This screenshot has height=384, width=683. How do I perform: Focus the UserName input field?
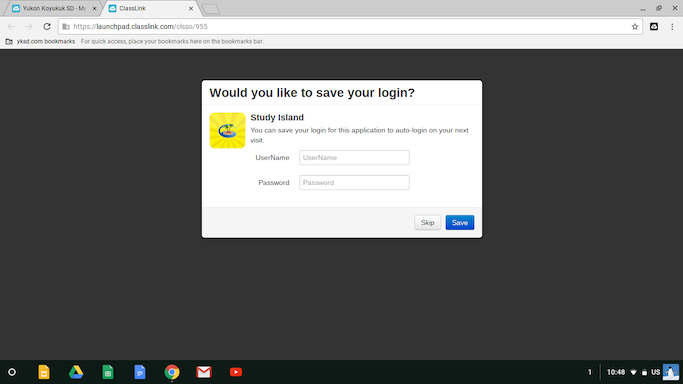[x=354, y=158]
